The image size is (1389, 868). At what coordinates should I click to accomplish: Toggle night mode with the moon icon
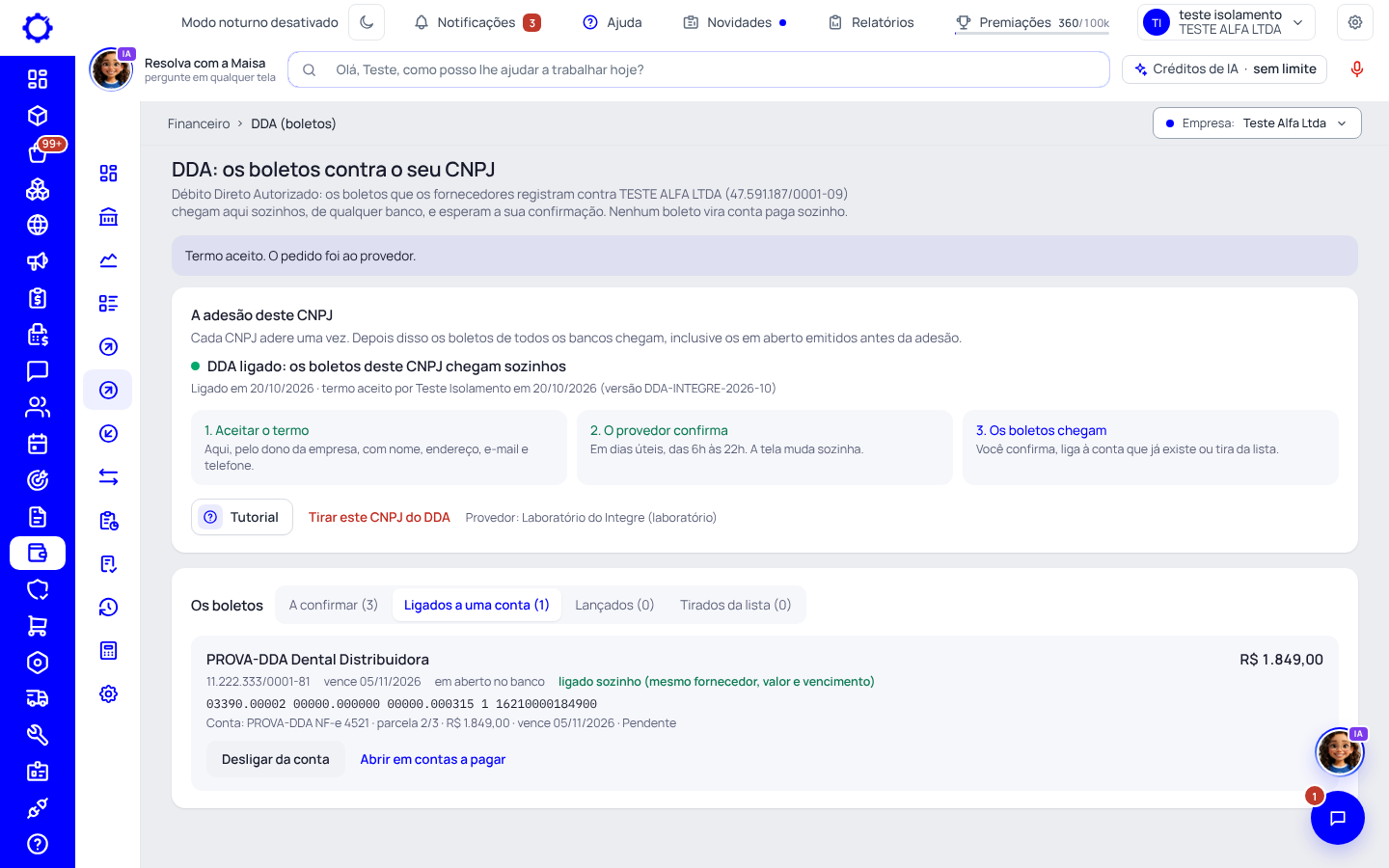[367, 22]
